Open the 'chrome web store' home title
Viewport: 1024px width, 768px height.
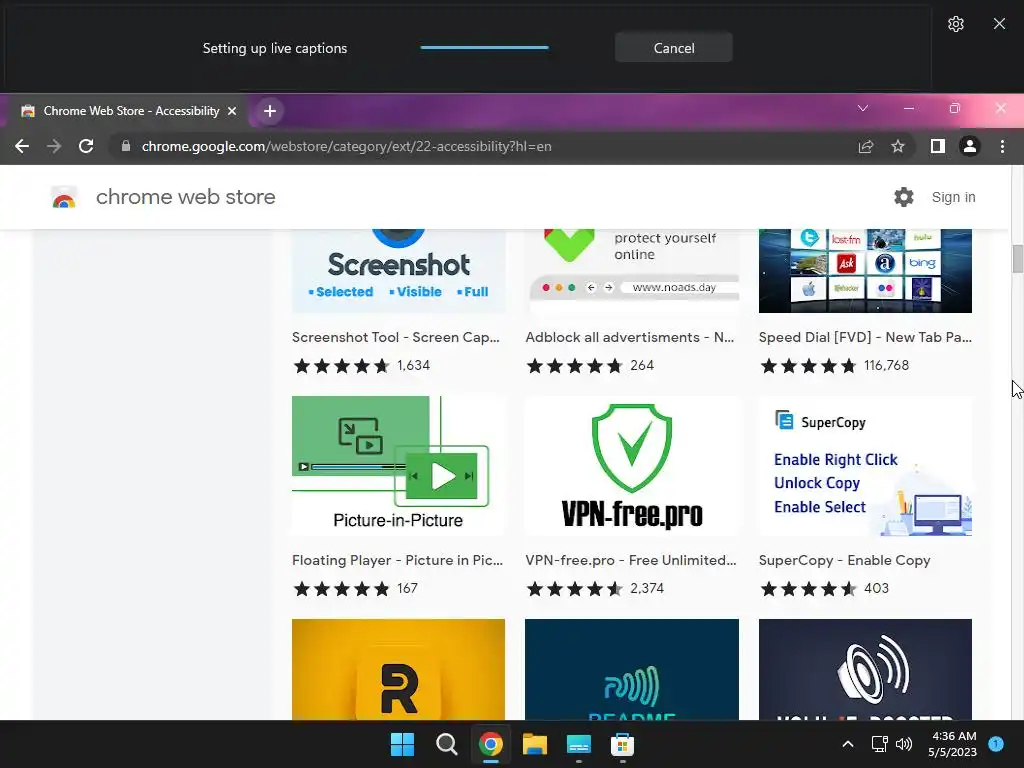click(185, 197)
